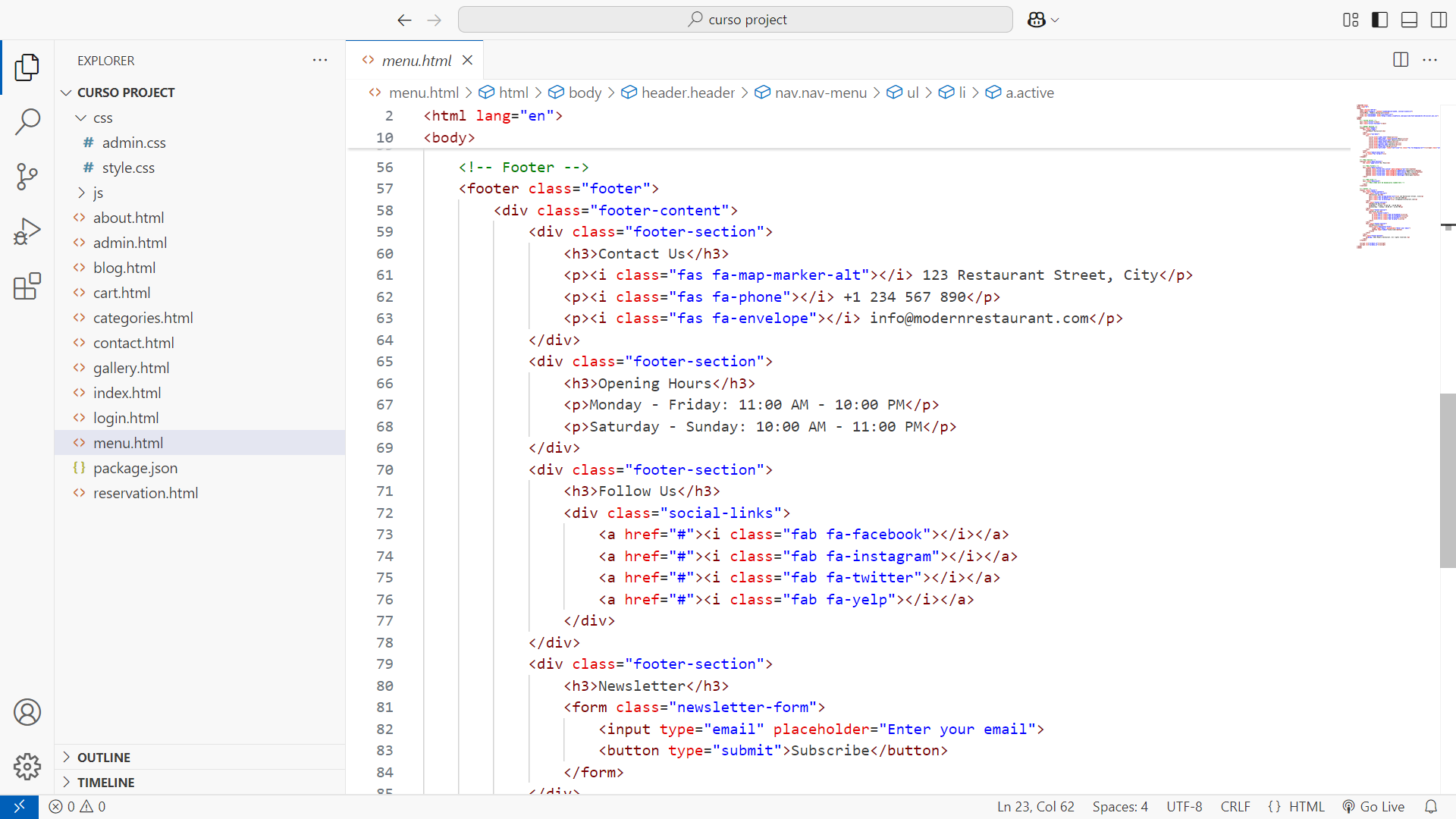Switch to the menu.html editor tab
This screenshot has height=819, width=1456.
[x=415, y=60]
